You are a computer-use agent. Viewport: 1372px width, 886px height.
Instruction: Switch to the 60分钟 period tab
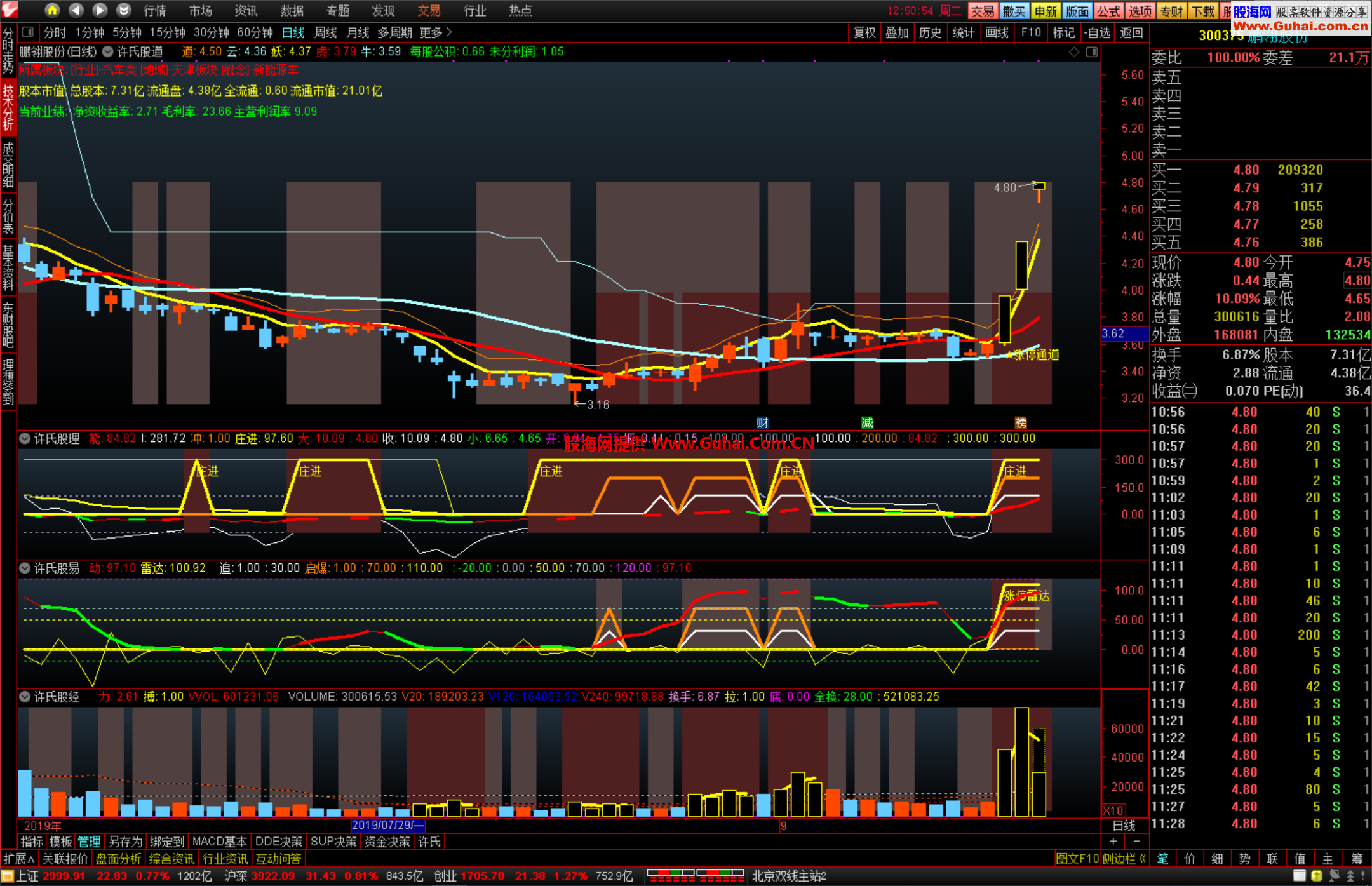(255, 32)
